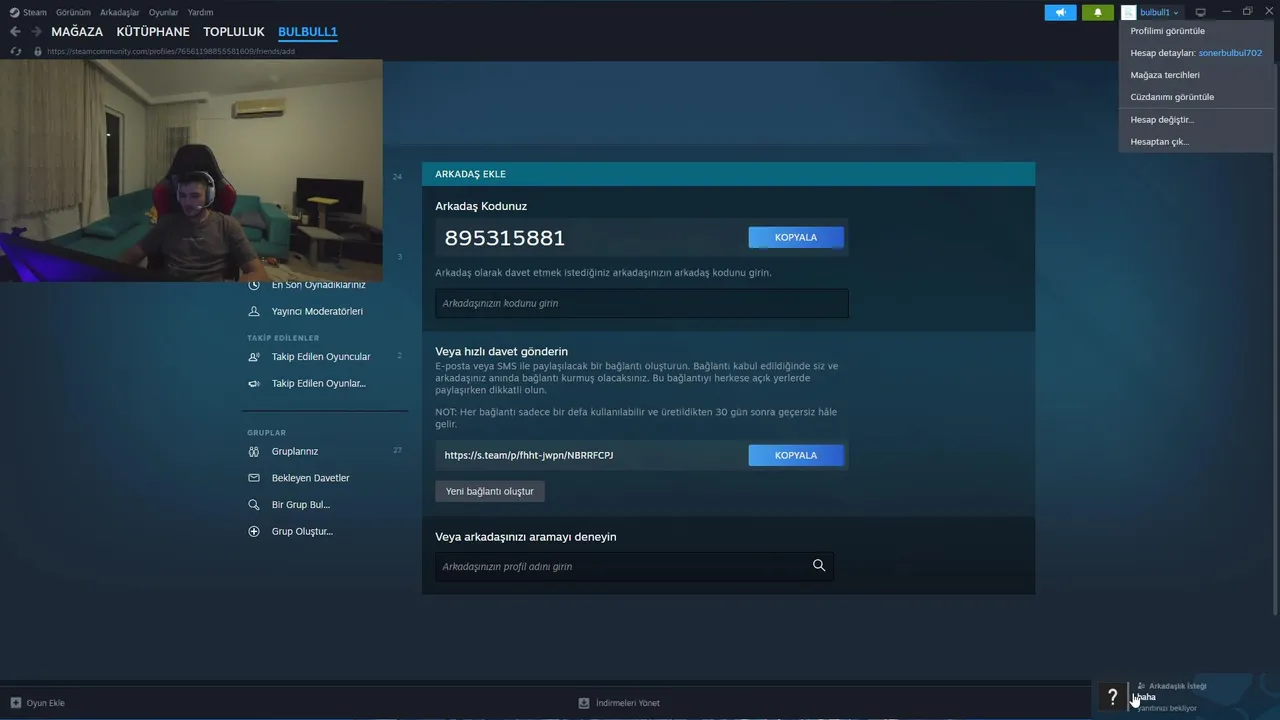The width and height of the screenshot is (1280, 720).
Task: Click the Bir Grup Bul magnifier icon
Action: coord(254,505)
